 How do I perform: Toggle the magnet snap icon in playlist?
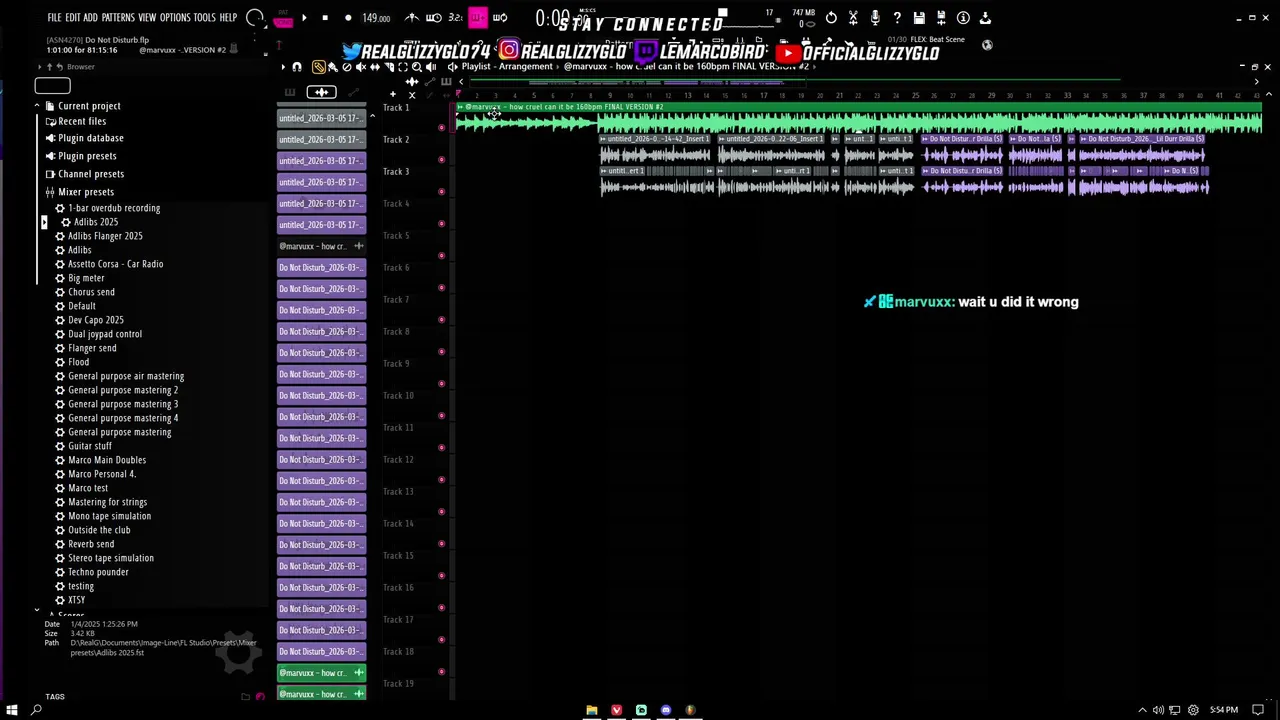(x=297, y=67)
